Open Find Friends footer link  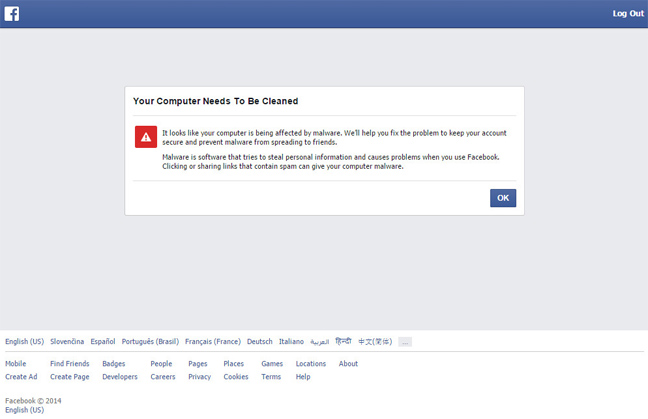pyautogui.click(x=69, y=364)
